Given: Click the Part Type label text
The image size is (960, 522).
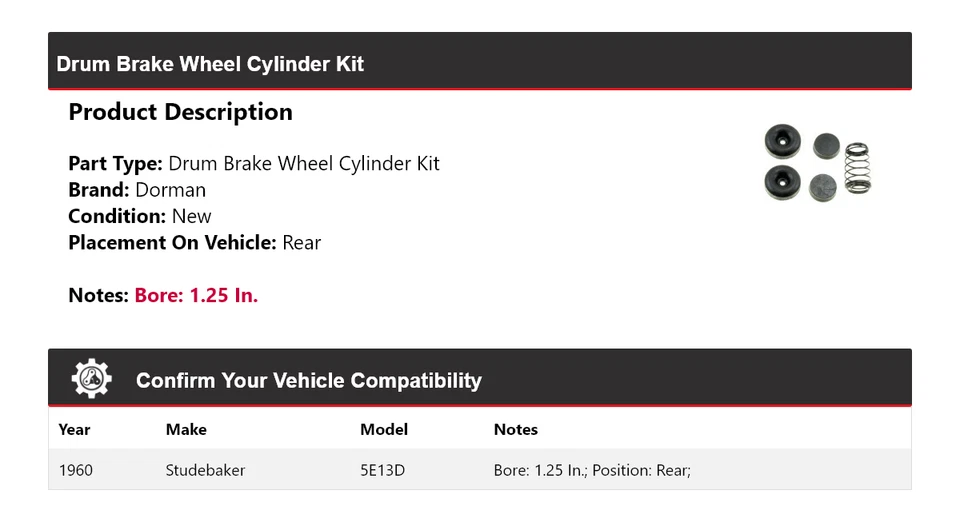Looking at the screenshot, I should 115,164.
